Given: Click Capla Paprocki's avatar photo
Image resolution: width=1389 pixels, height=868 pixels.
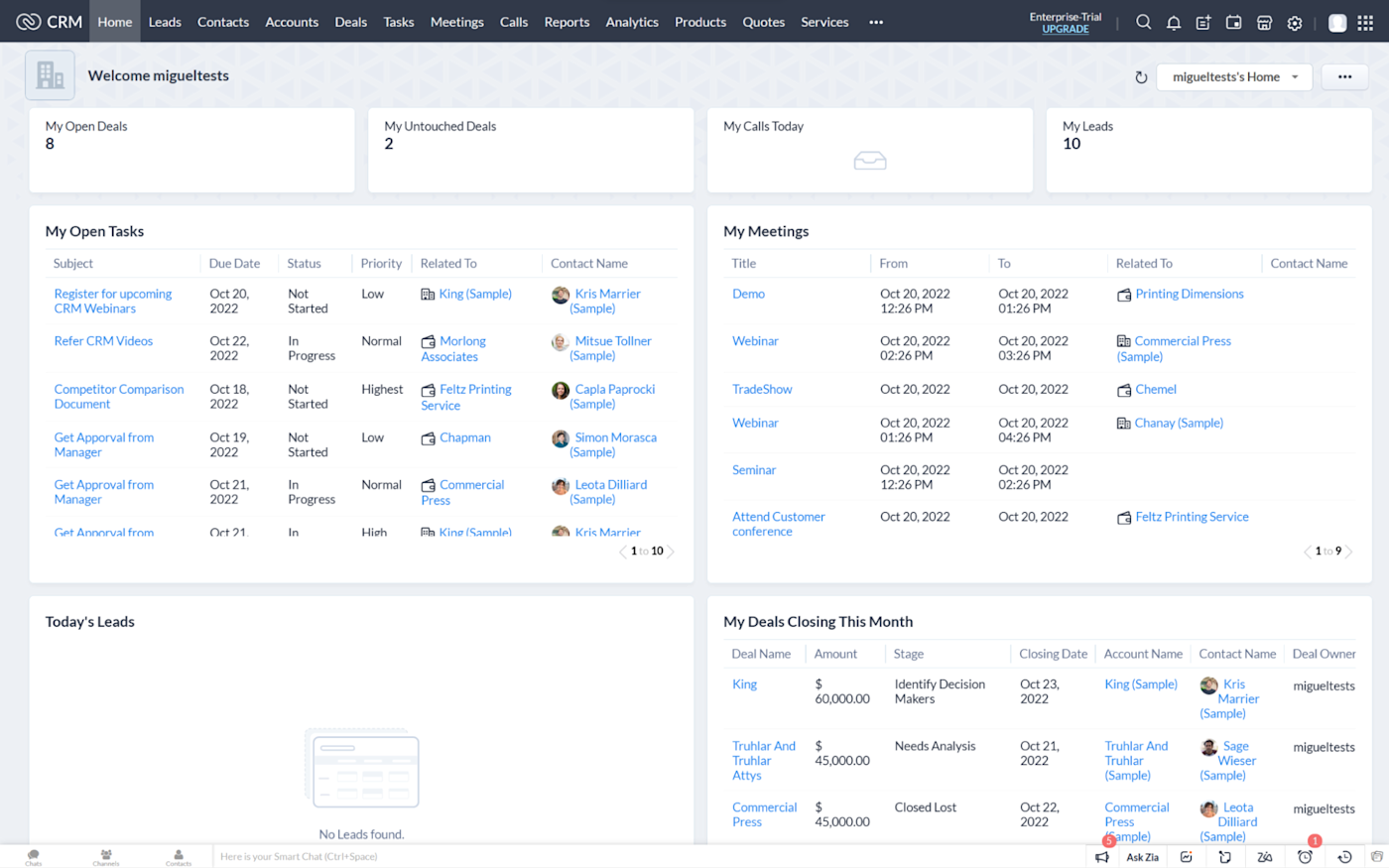Looking at the screenshot, I should [x=561, y=390].
